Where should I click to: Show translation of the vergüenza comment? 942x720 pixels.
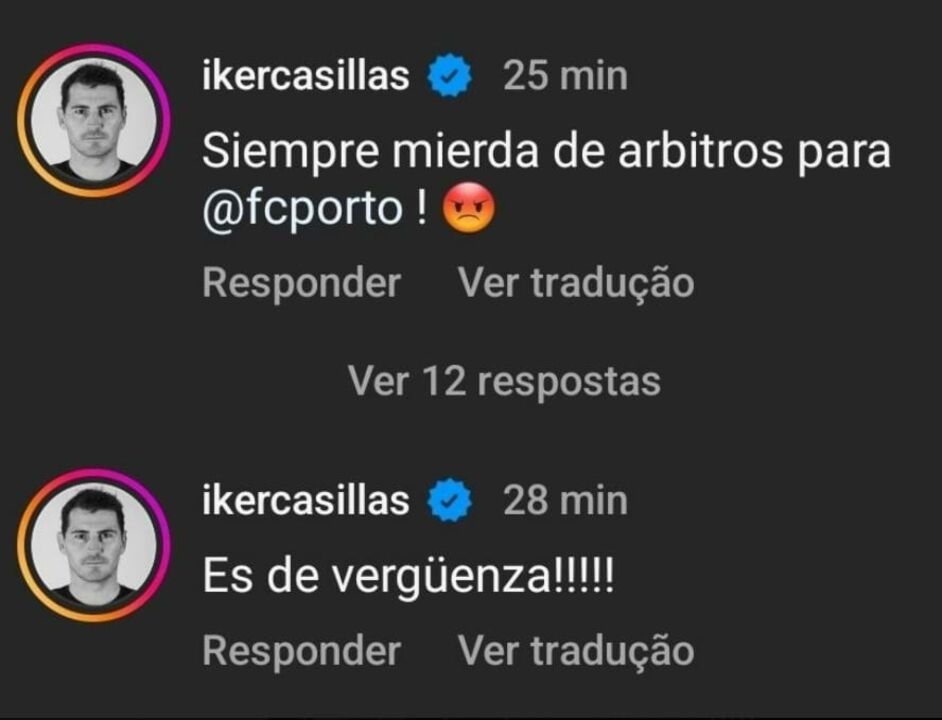tap(576, 651)
